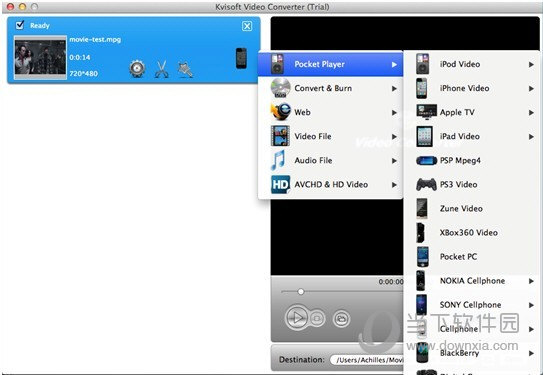Open Convert & Burn menu entry
The image size is (543, 375).
(331, 88)
